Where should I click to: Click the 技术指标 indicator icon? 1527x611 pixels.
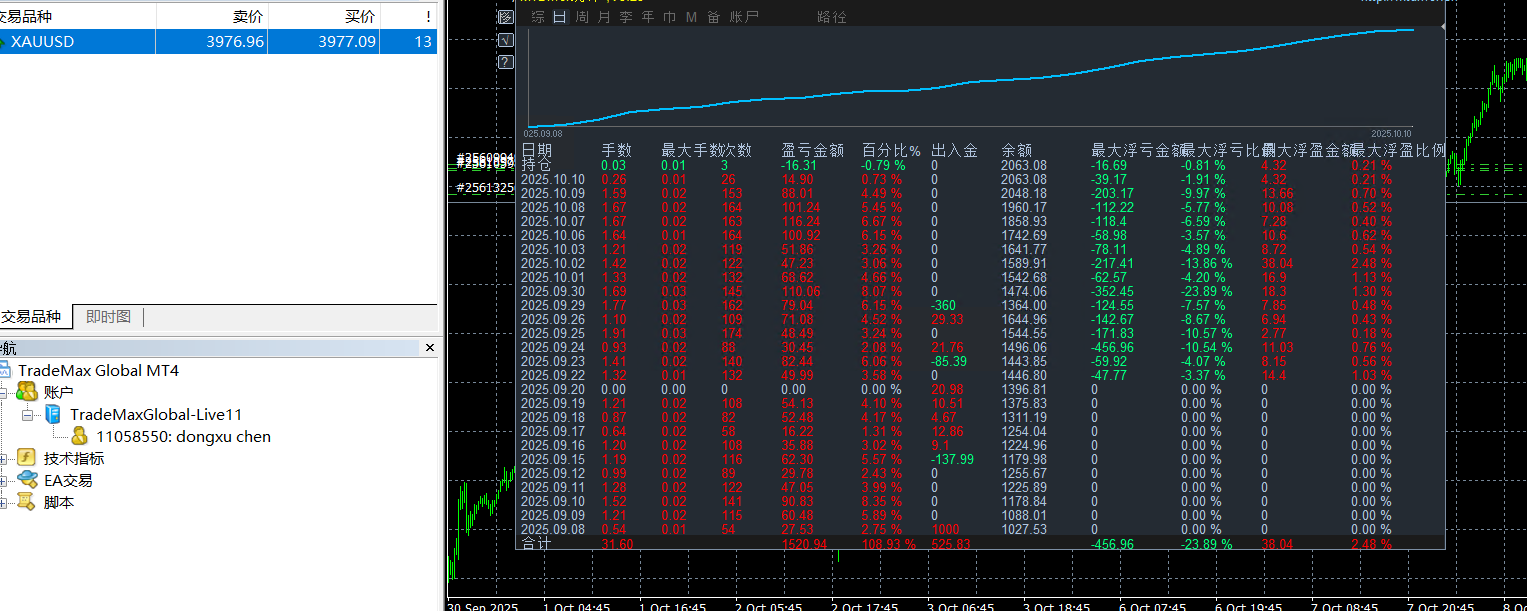tap(26, 458)
